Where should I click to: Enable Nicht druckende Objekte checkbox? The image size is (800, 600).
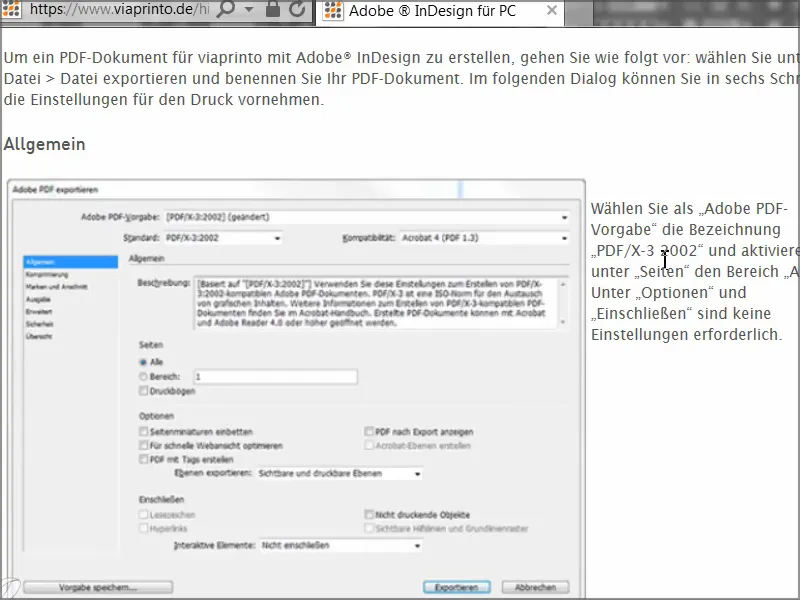point(369,514)
